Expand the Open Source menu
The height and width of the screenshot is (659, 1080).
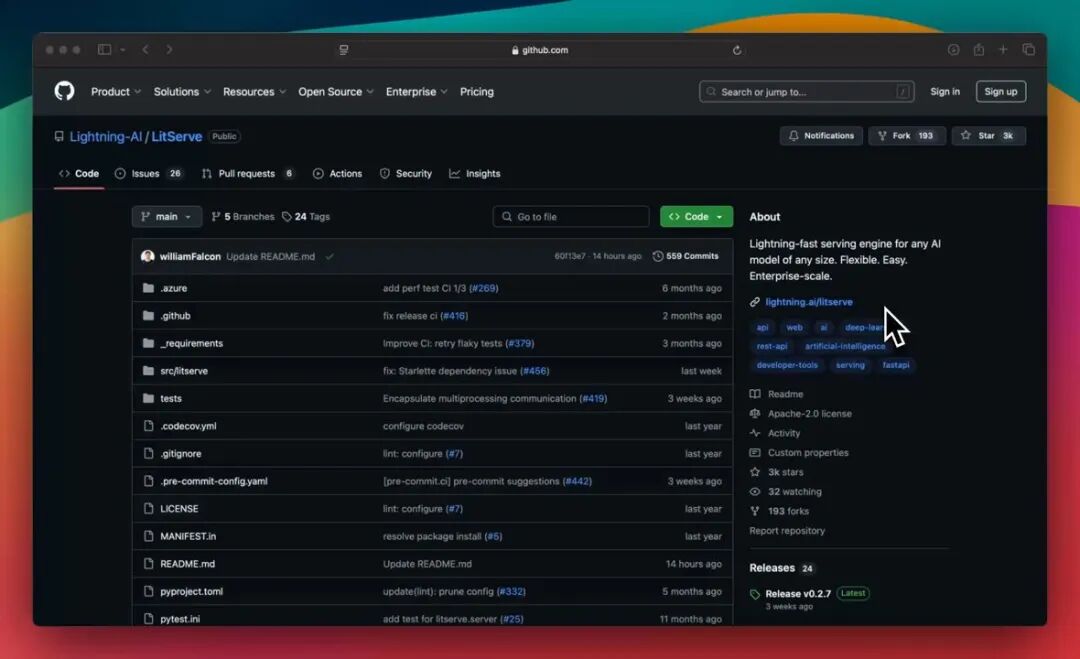[335, 92]
